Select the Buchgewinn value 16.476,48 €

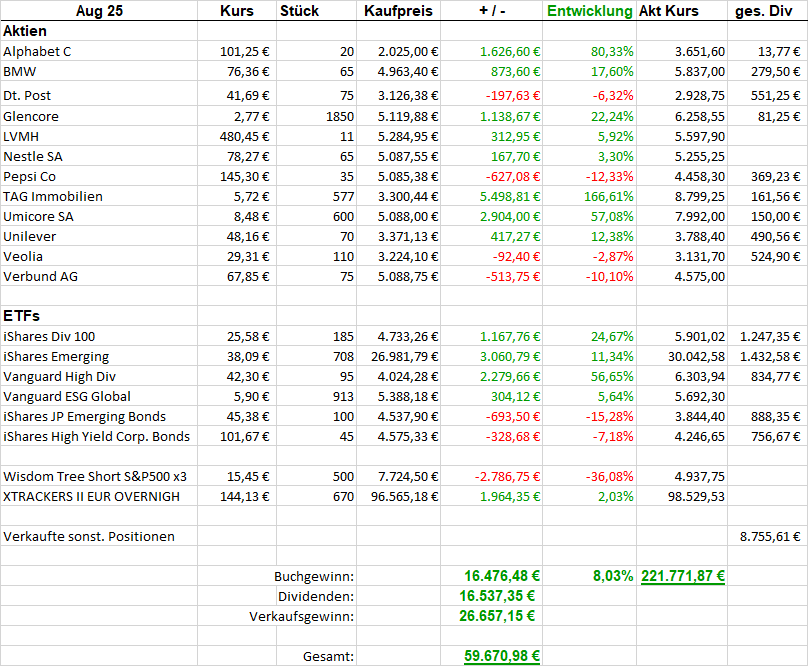[x=502, y=576]
